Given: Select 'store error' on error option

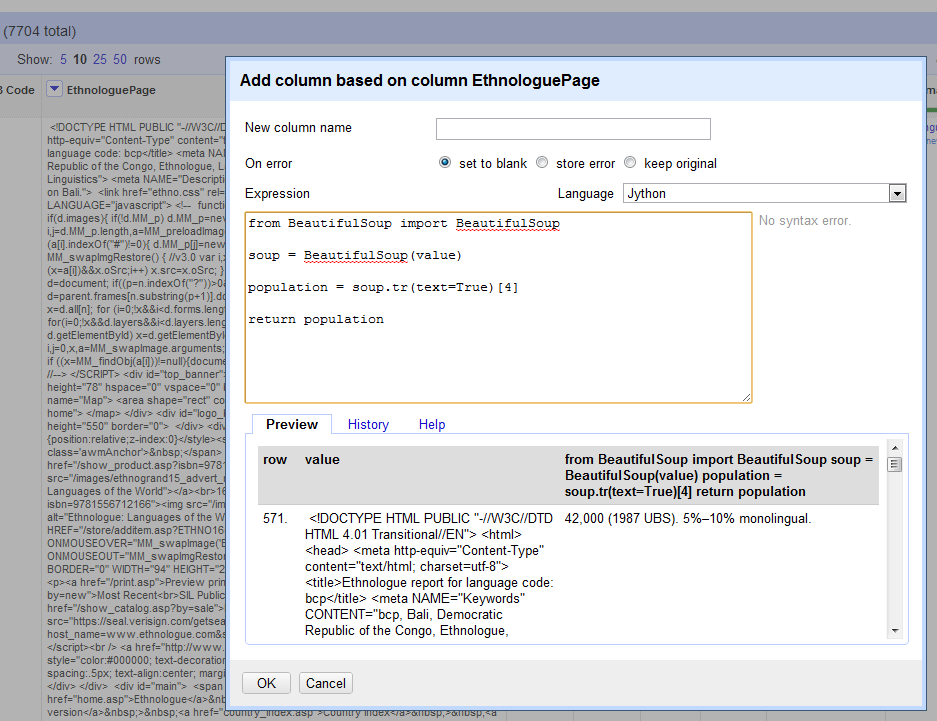Looking at the screenshot, I should pyautogui.click(x=542, y=163).
